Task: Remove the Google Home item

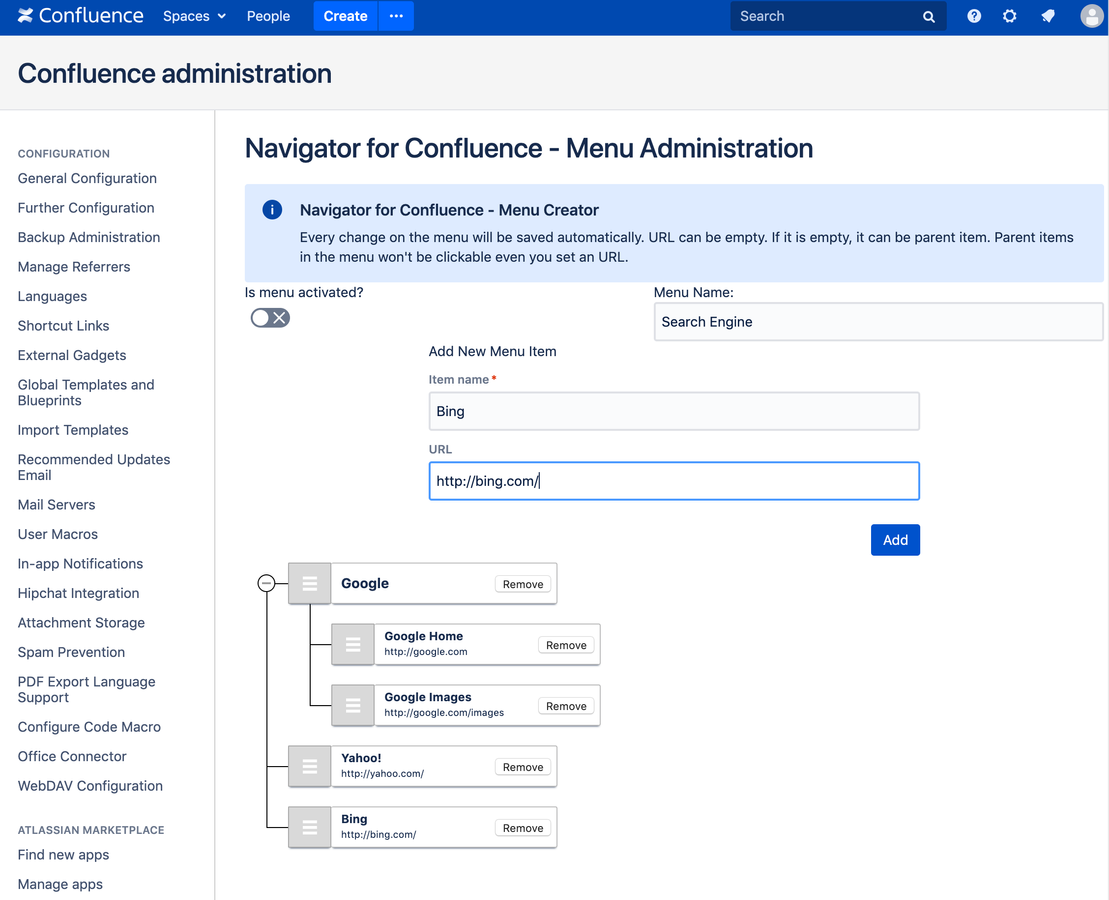Action: tap(566, 645)
